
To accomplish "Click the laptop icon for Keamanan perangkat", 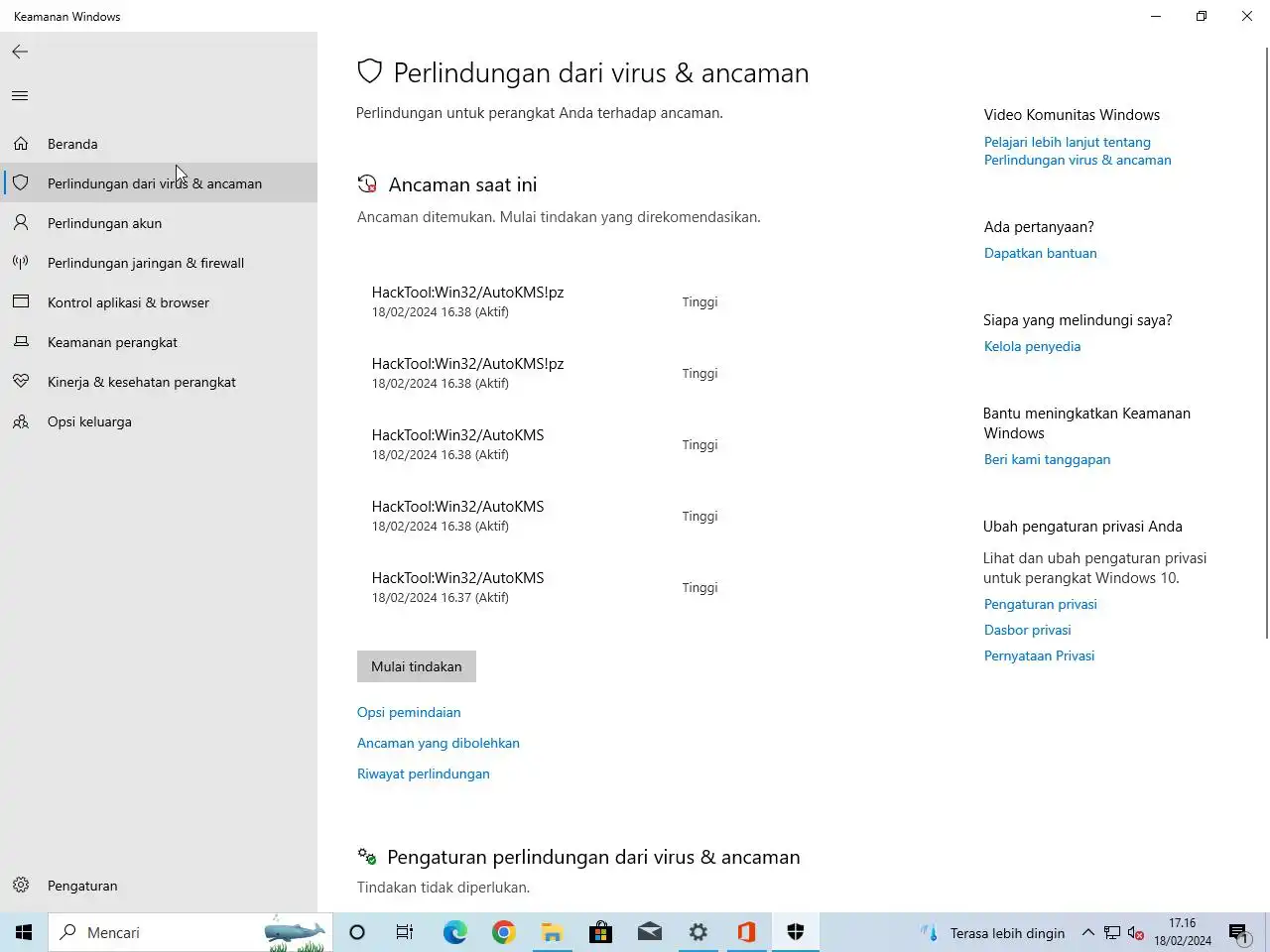I will [21, 342].
